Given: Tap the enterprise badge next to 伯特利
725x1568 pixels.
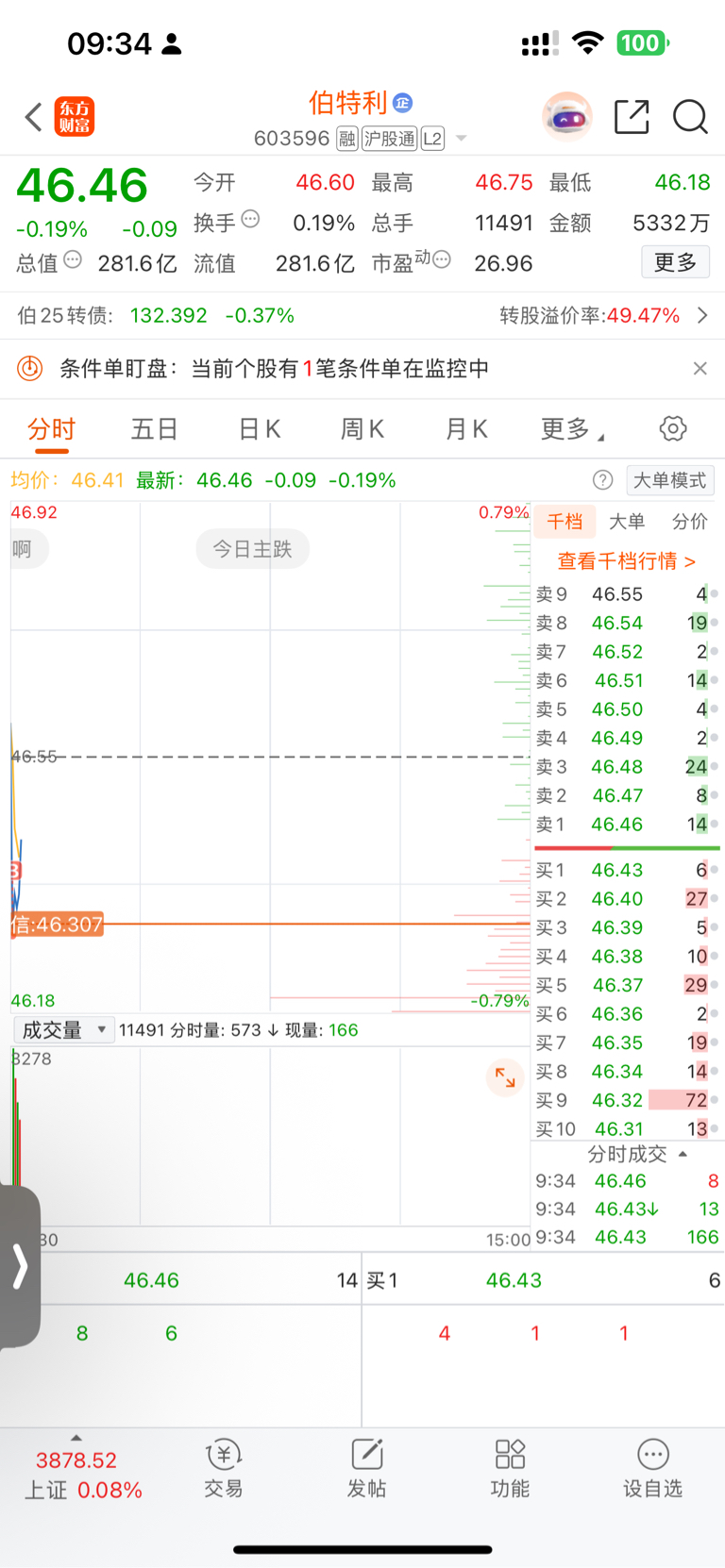Looking at the screenshot, I should pos(403,103).
